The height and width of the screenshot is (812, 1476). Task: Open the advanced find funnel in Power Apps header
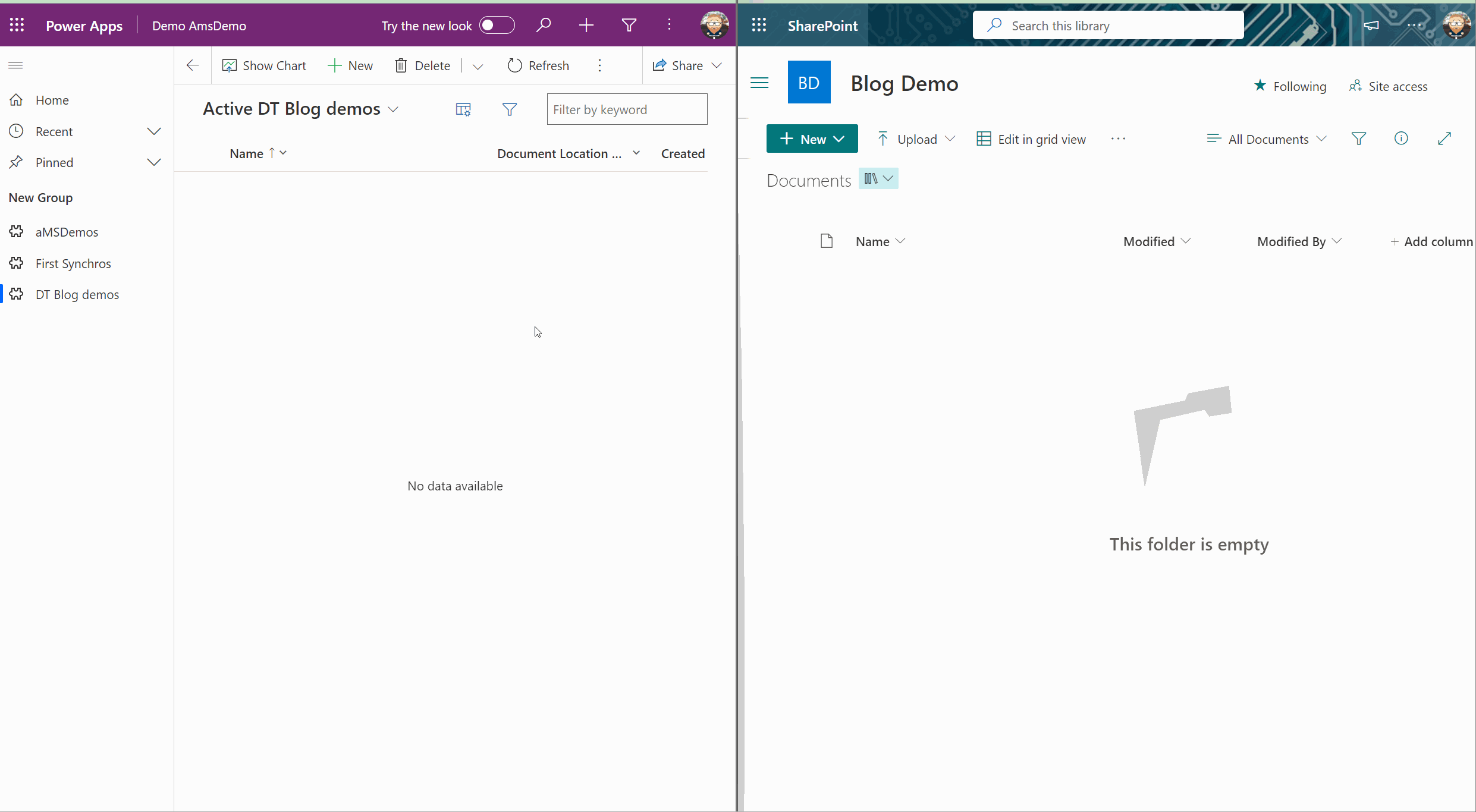click(629, 25)
